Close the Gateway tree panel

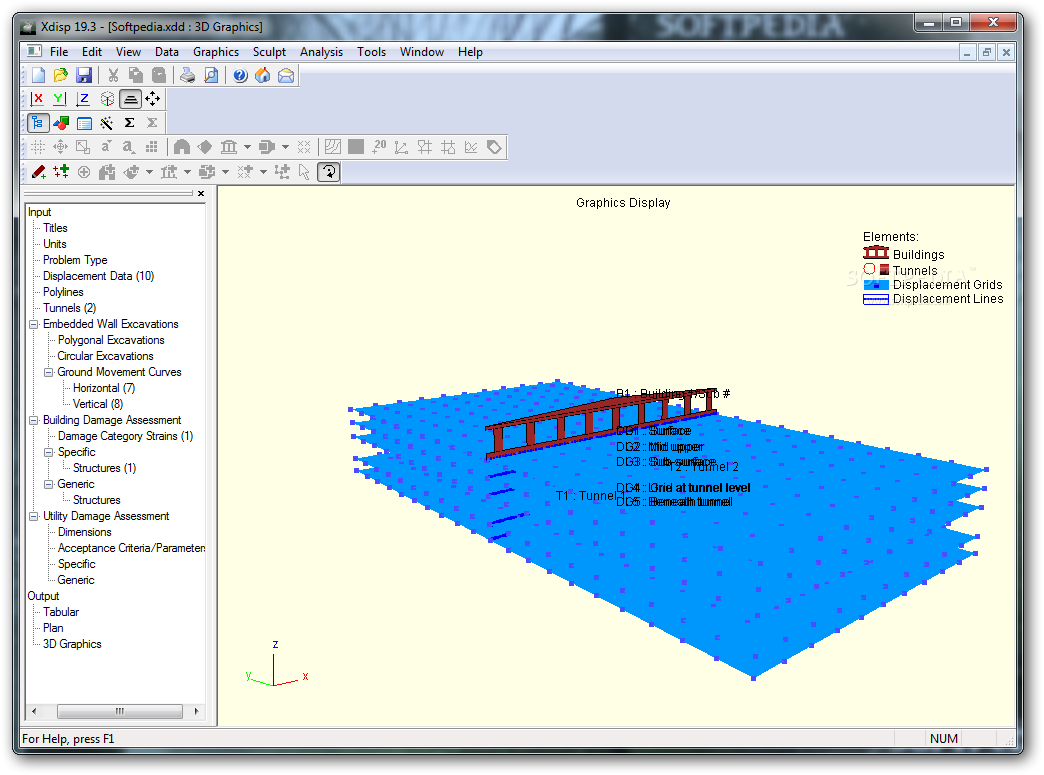201,194
